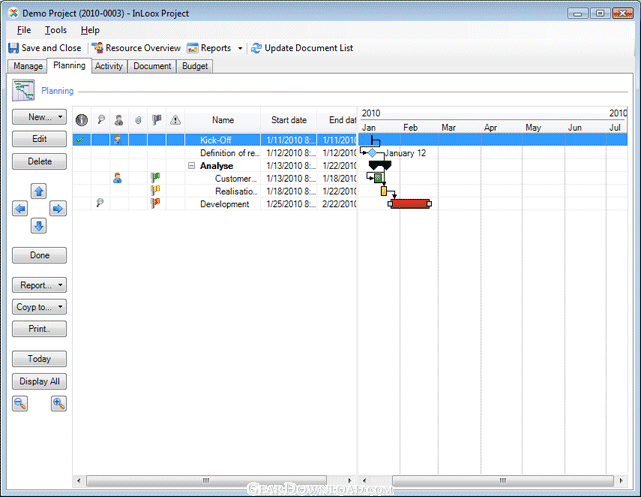641x497 pixels.
Task: Move the task up with the up arrow
Action: click(39, 191)
